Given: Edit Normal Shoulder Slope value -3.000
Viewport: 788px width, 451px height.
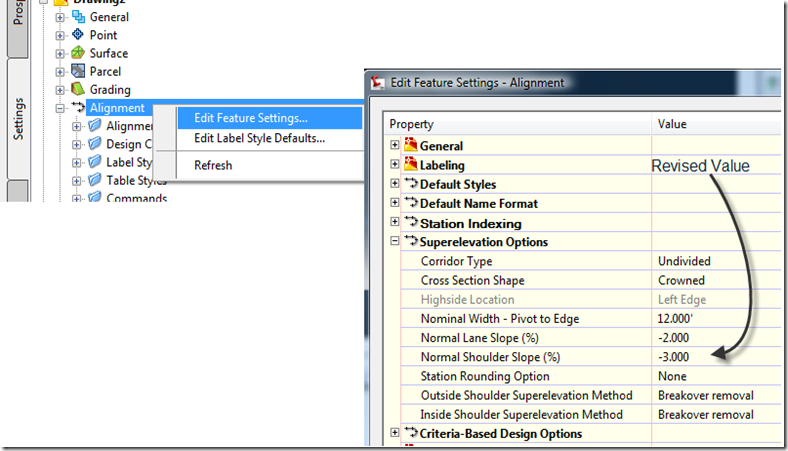Looking at the screenshot, I should click(x=673, y=356).
